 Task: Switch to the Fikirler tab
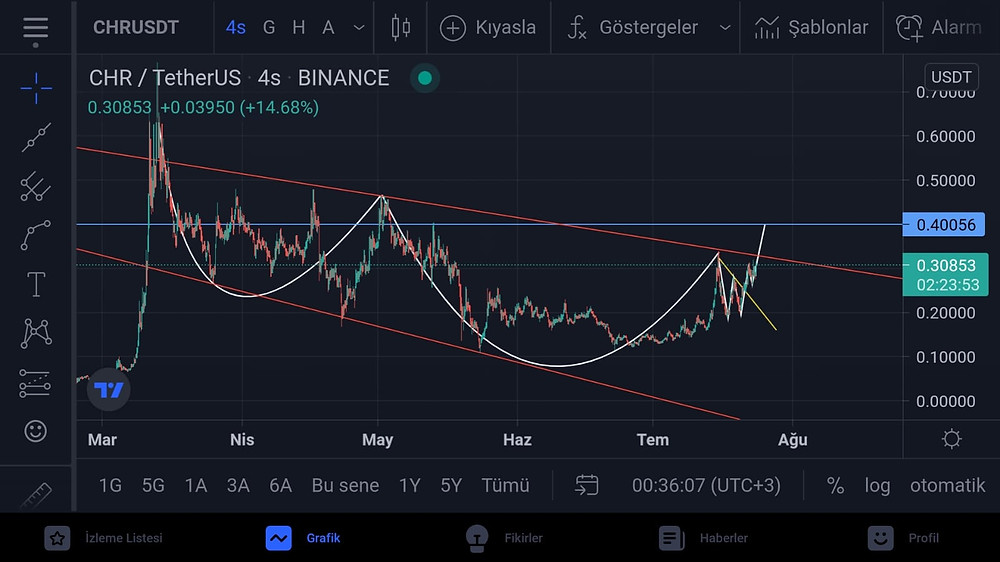[504, 538]
